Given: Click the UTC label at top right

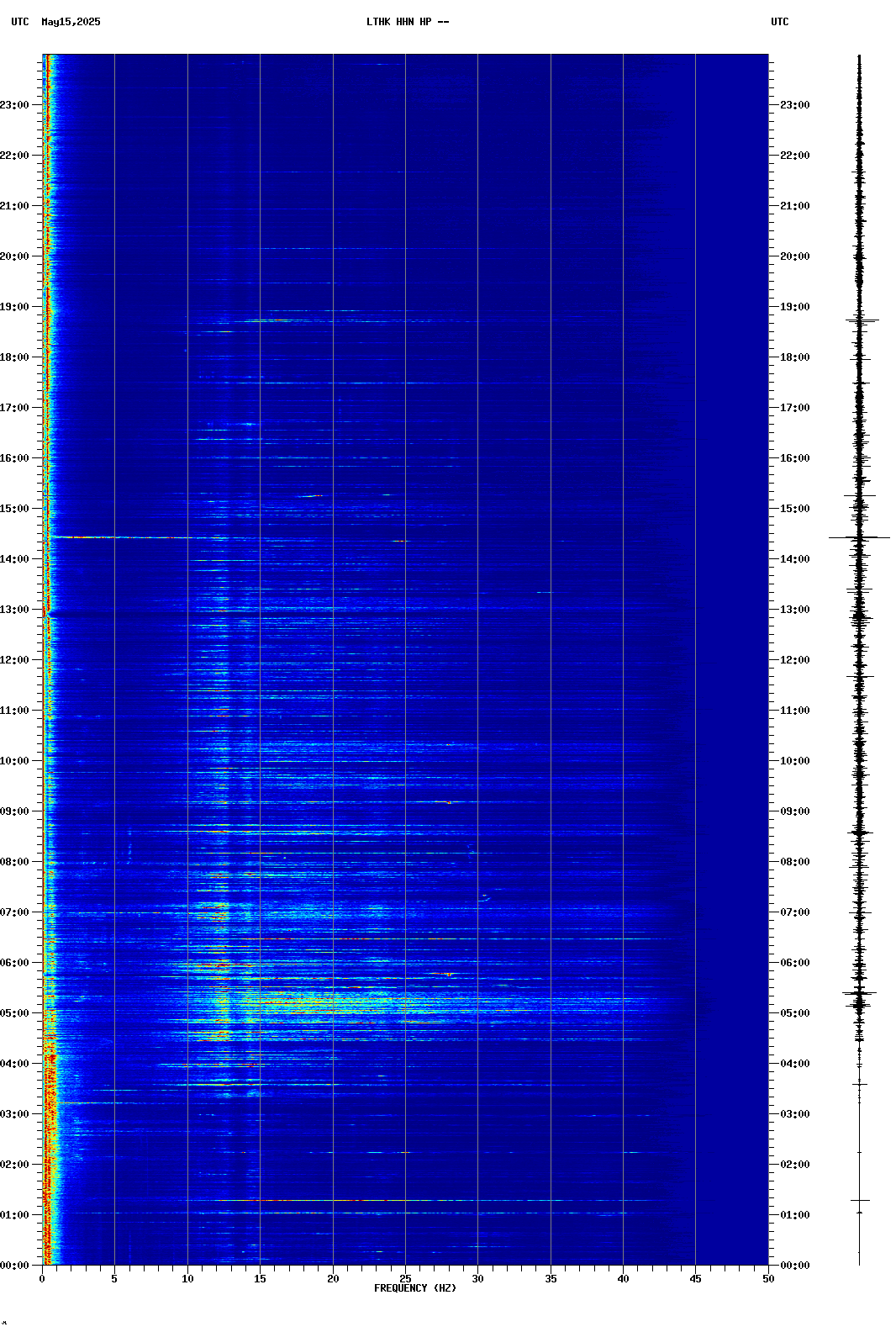Looking at the screenshot, I should coord(780,22).
